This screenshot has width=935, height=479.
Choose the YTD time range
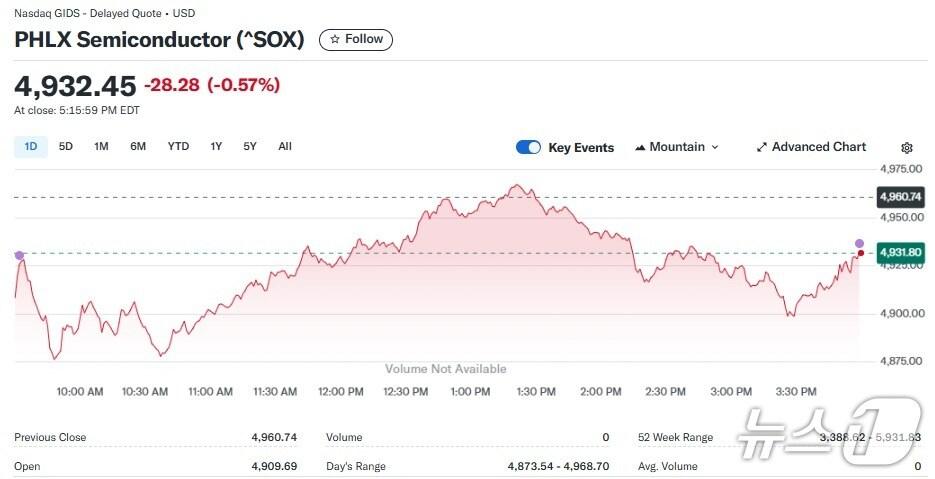tap(178, 146)
